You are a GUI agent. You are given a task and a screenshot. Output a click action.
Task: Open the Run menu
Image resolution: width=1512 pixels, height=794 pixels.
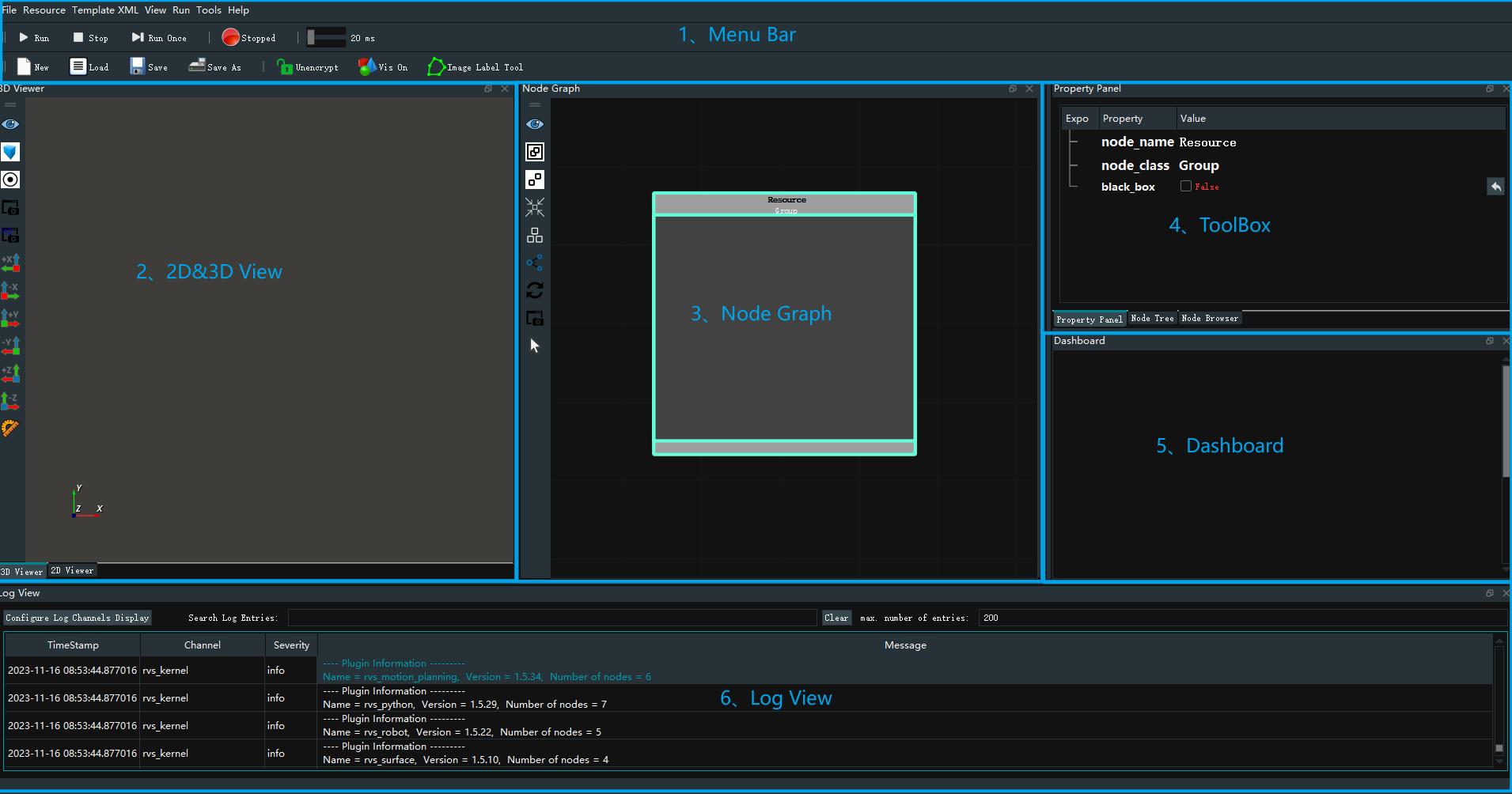[181, 10]
